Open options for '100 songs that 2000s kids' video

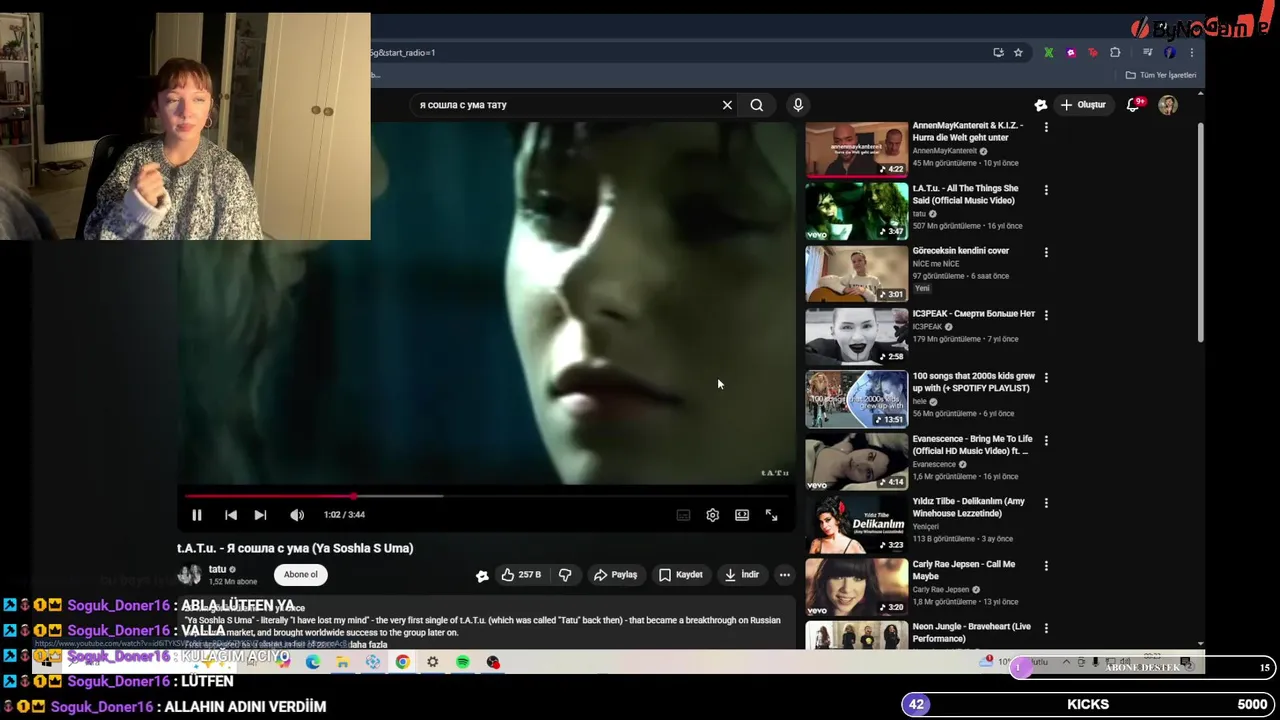pos(1046,378)
